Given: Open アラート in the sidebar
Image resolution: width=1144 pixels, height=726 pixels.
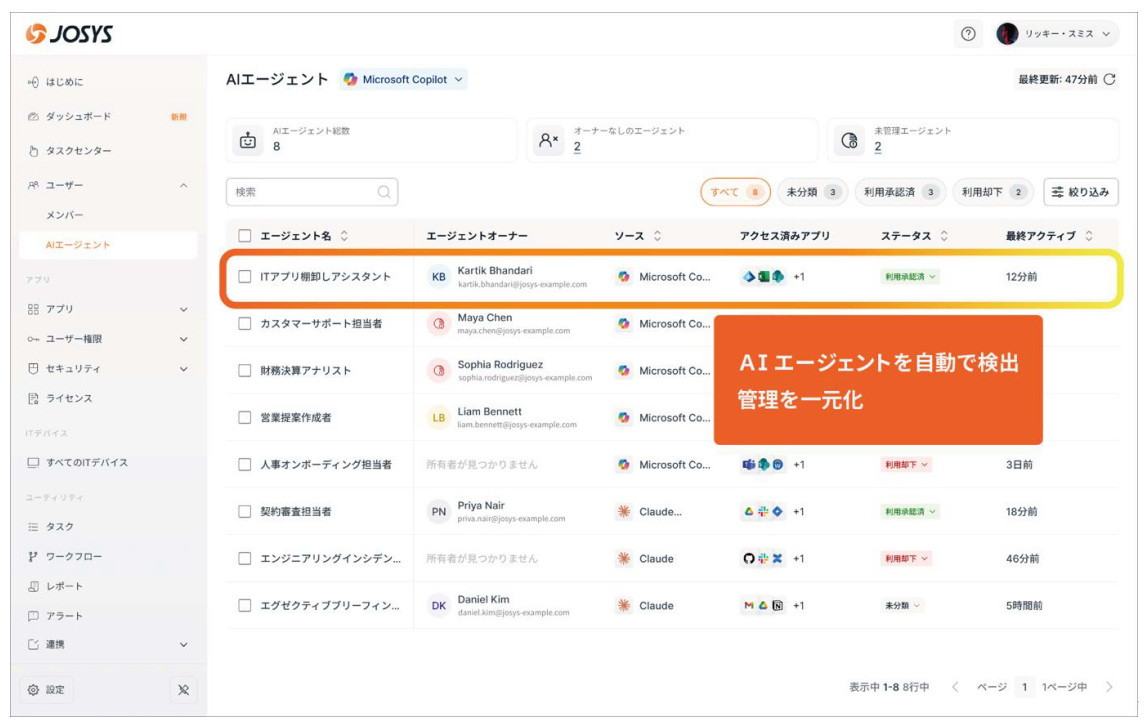Looking at the screenshot, I should [64, 616].
